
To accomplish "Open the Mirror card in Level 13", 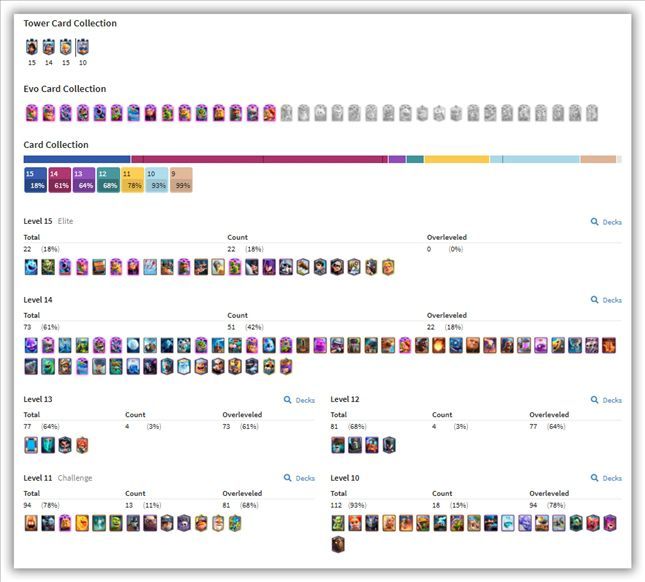I will point(31,445).
